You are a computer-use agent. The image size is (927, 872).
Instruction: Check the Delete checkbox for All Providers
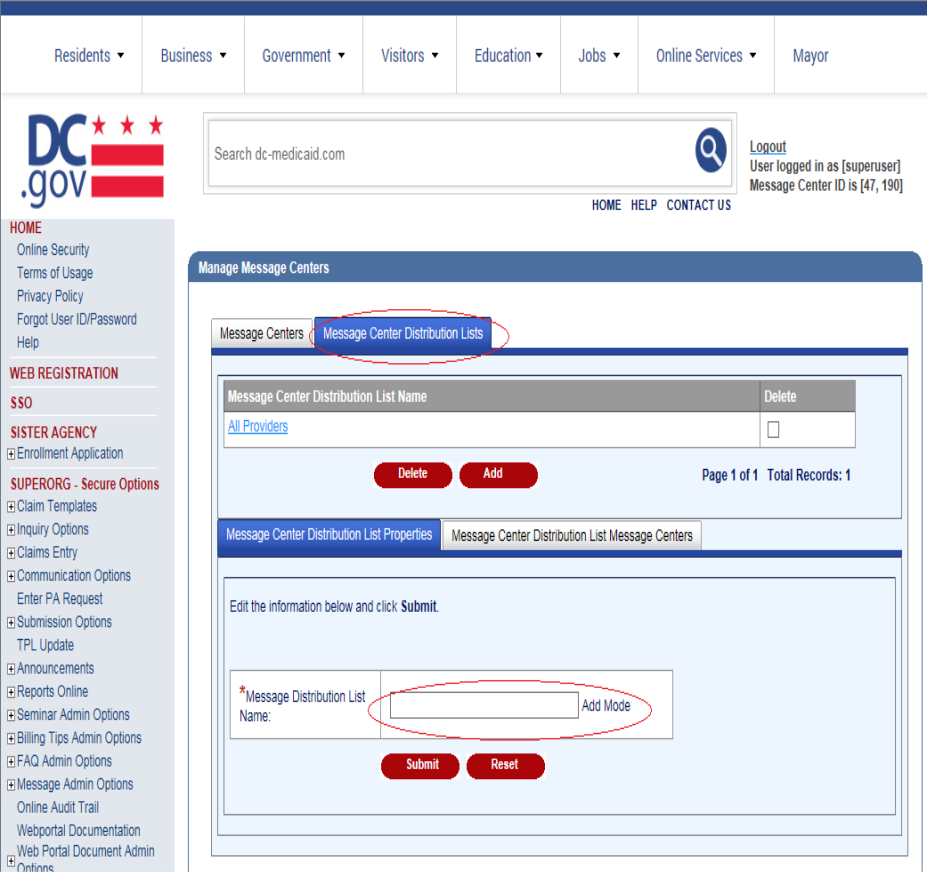click(773, 429)
